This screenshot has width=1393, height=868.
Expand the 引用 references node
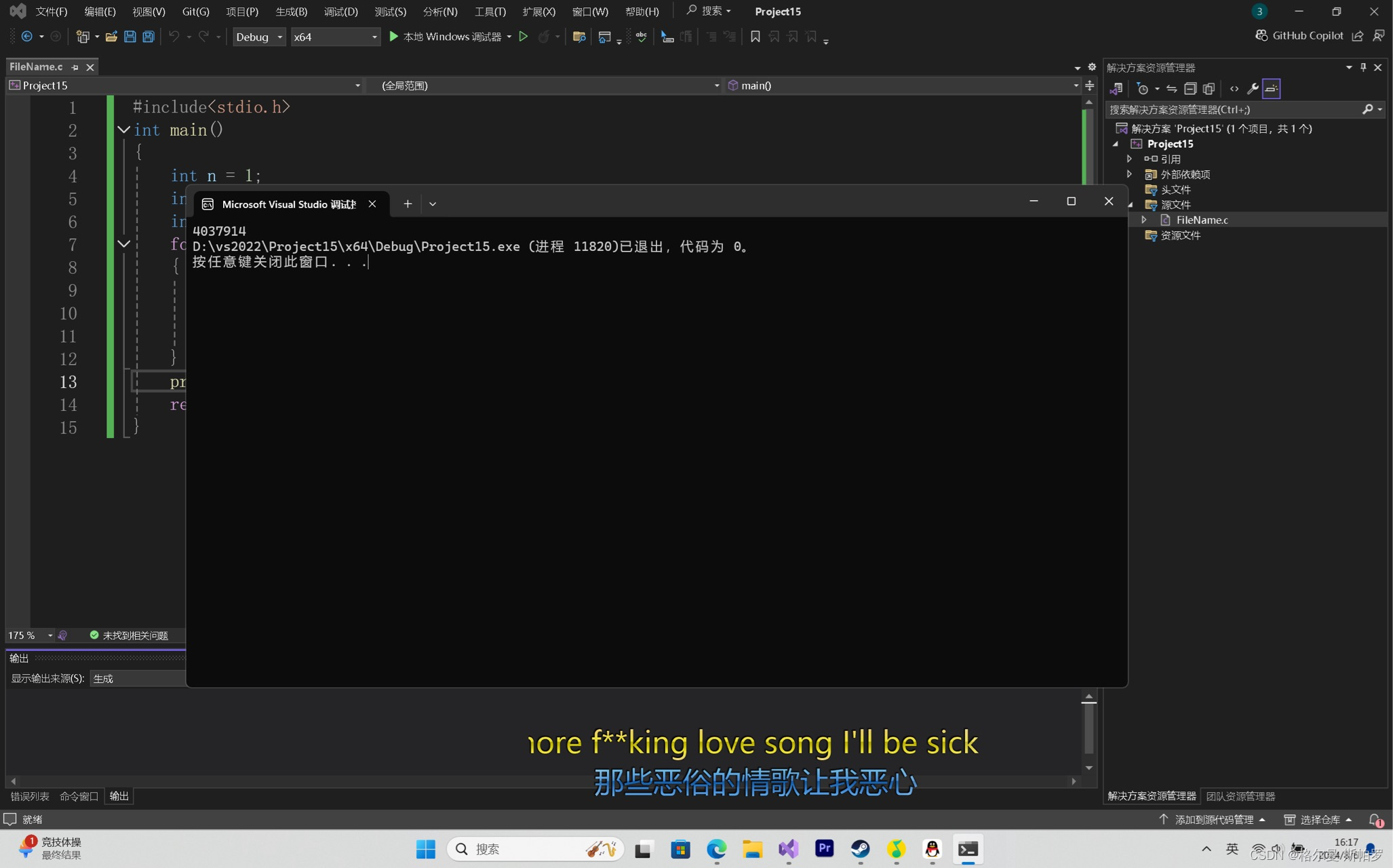pyautogui.click(x=1129, y=159)
